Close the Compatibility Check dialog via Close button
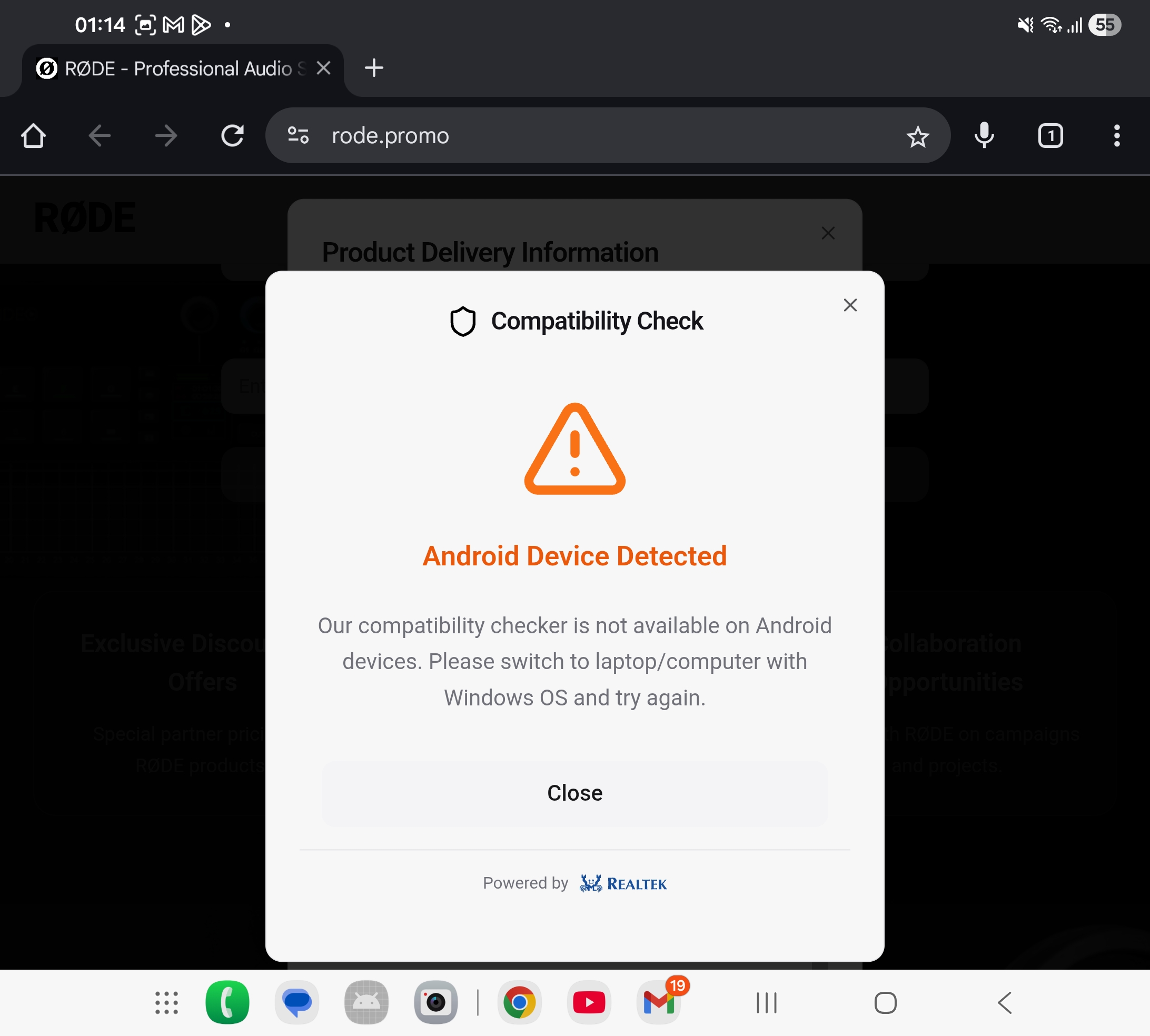 [574, 793]
